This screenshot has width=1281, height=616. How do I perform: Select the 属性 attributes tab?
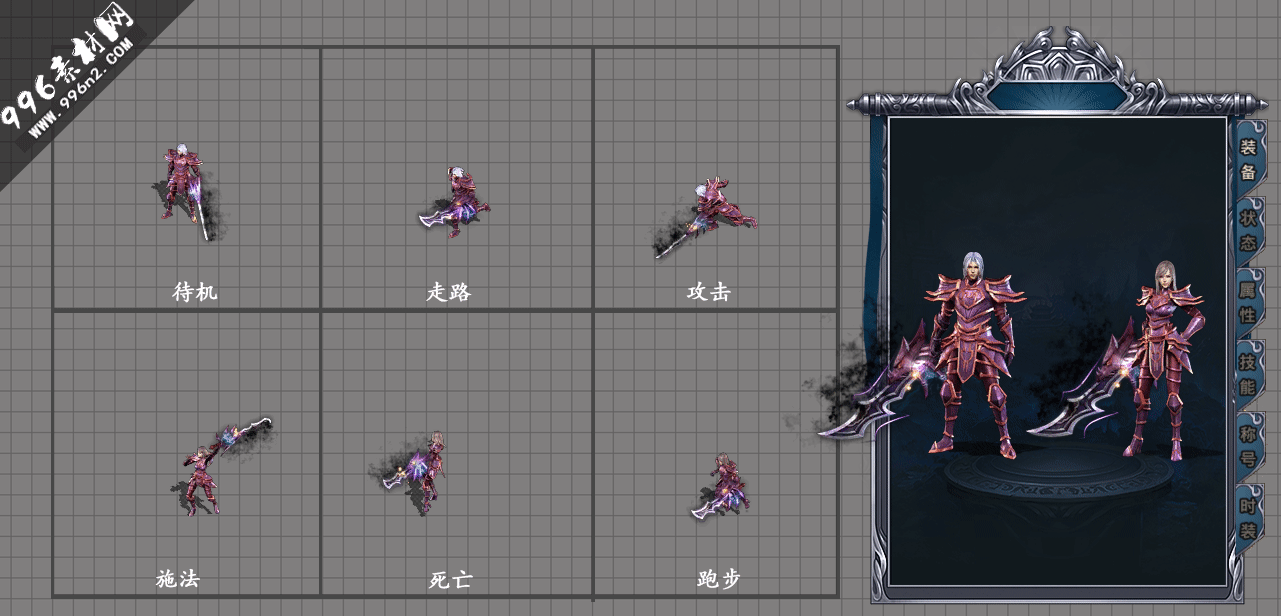pos(1248,302)
